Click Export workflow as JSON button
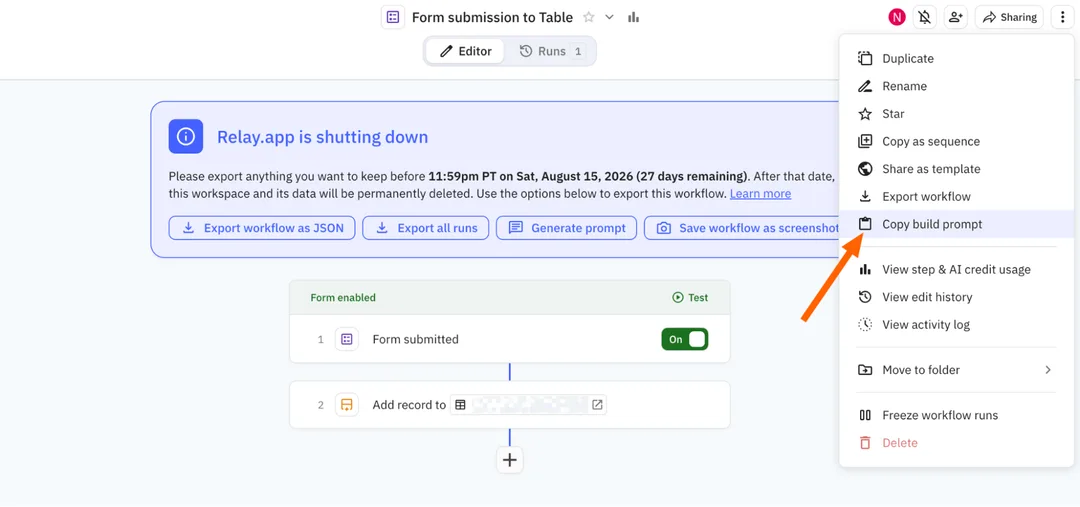This screenshot has width=1080, height=507. (x=262, y=228)
